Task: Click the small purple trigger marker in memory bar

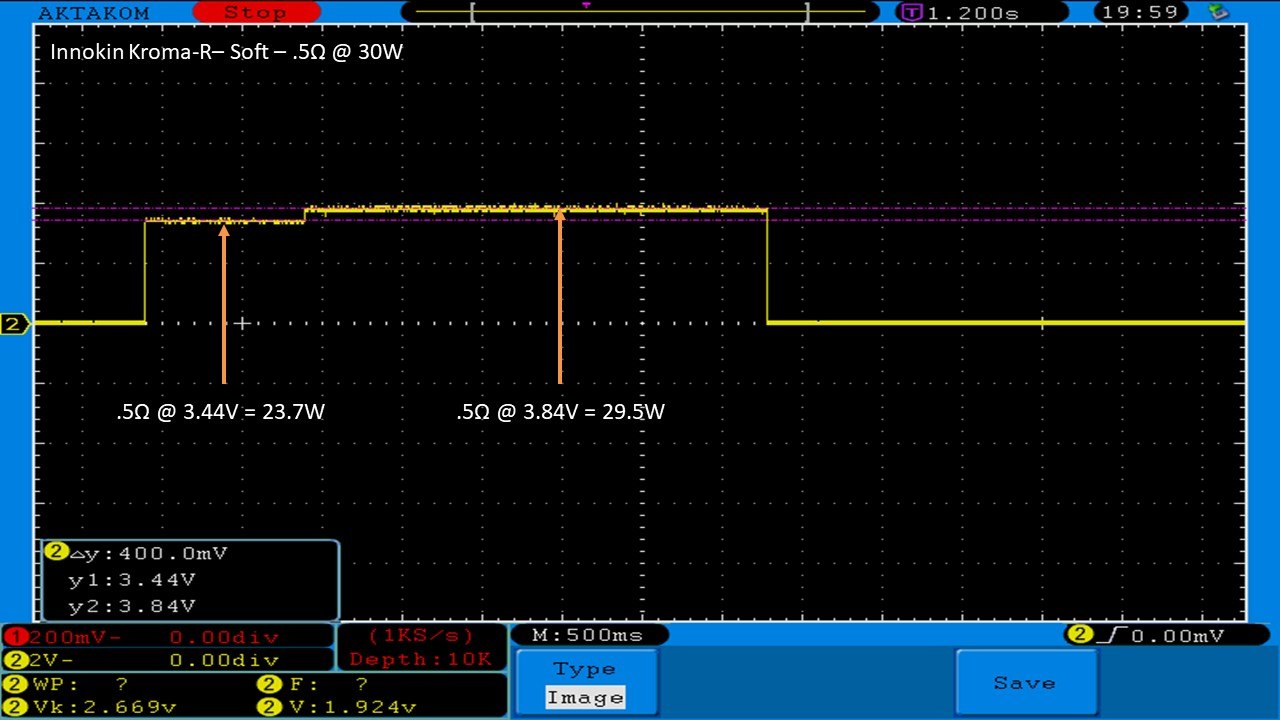Action: tap(586, 5)
